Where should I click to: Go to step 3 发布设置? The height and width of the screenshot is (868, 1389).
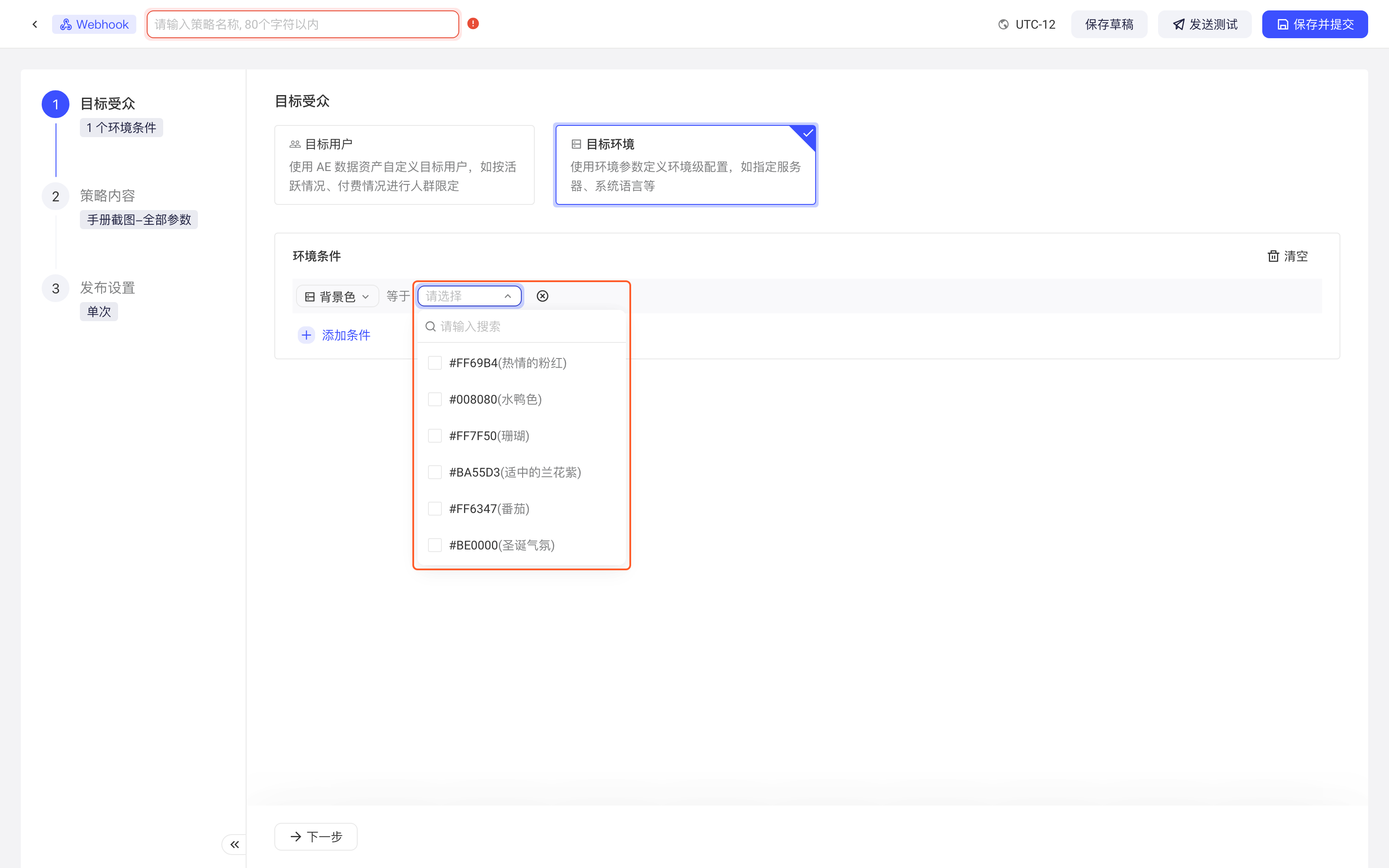tap(107, 288)
